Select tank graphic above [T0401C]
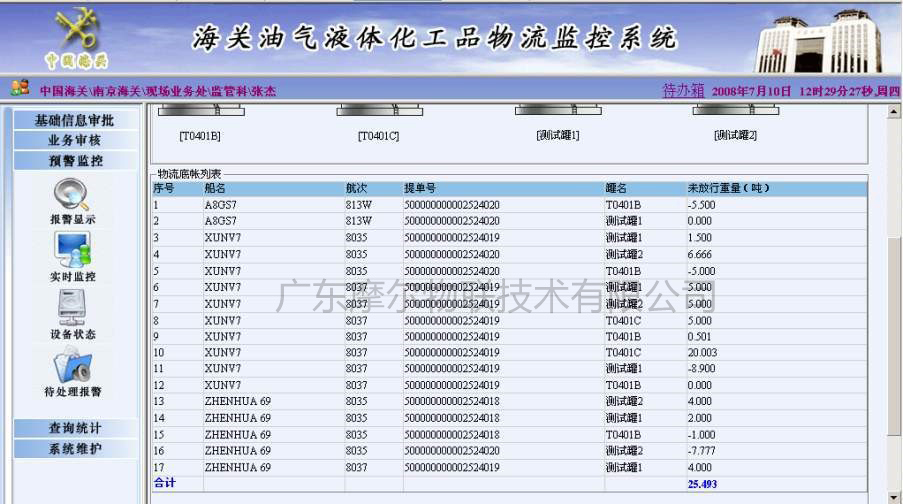 point(380,110)
